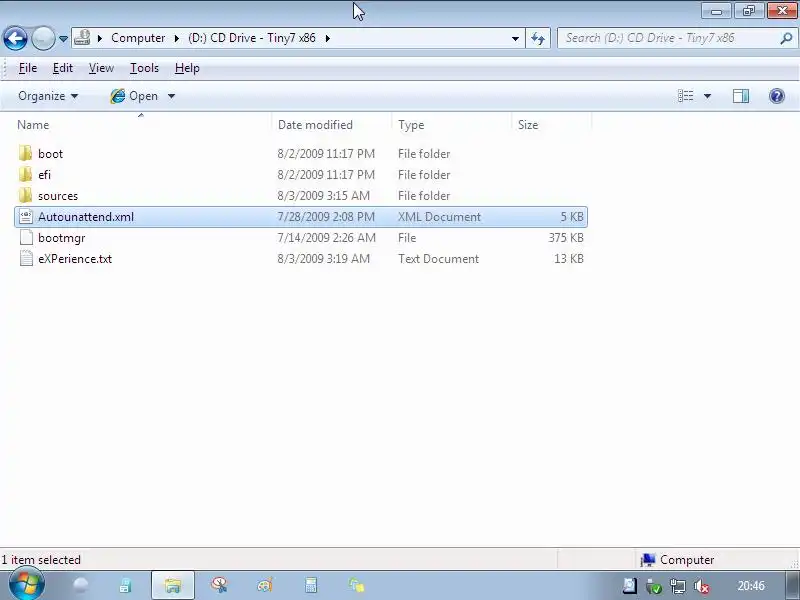
Task: Go back with the Back arrow button
Action: (15, 38)
